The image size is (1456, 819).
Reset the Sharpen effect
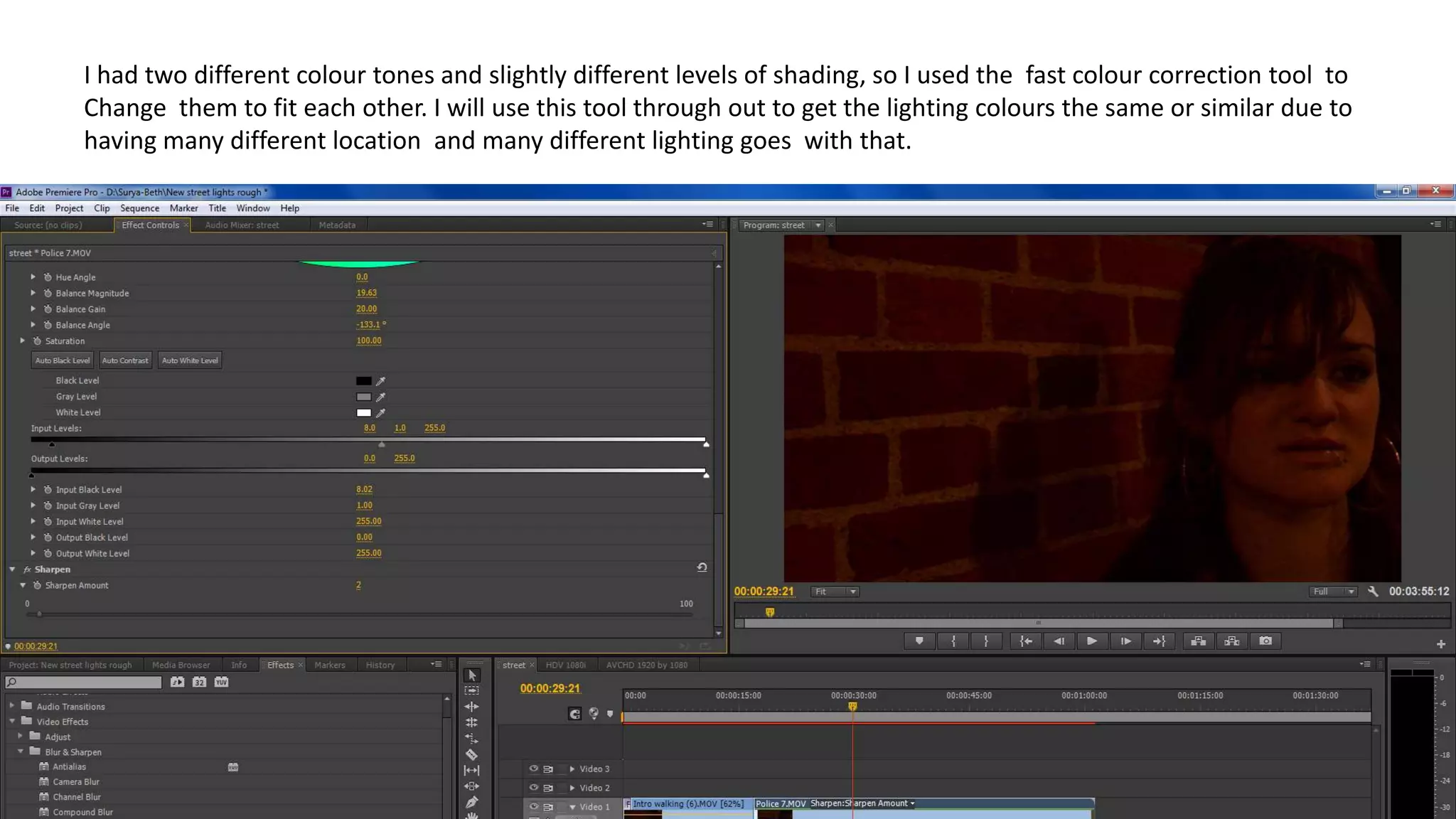click(702, 568)
